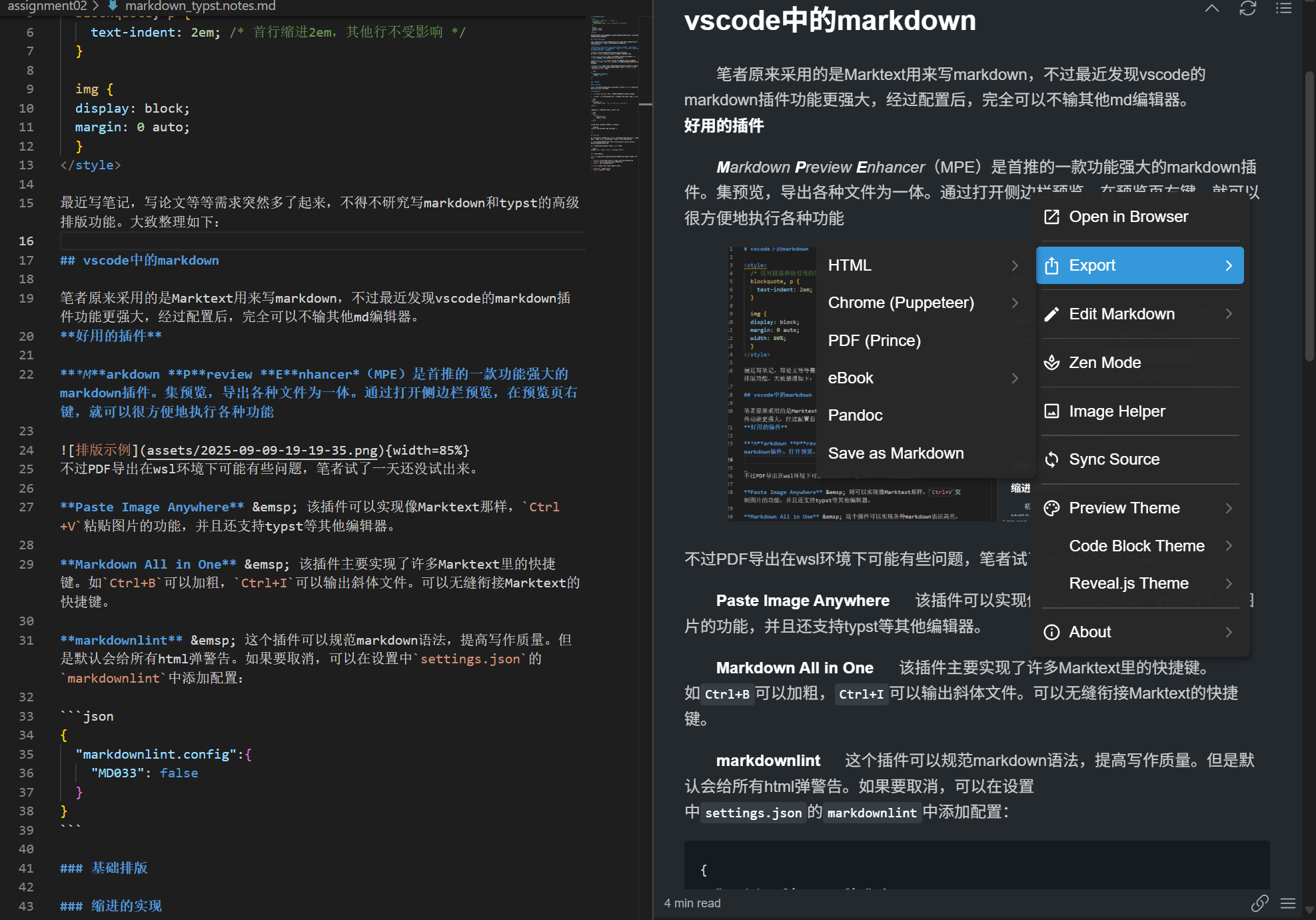Click the Image Helper picture icon
The image size is (1316, 920).
click(1052, 411)
